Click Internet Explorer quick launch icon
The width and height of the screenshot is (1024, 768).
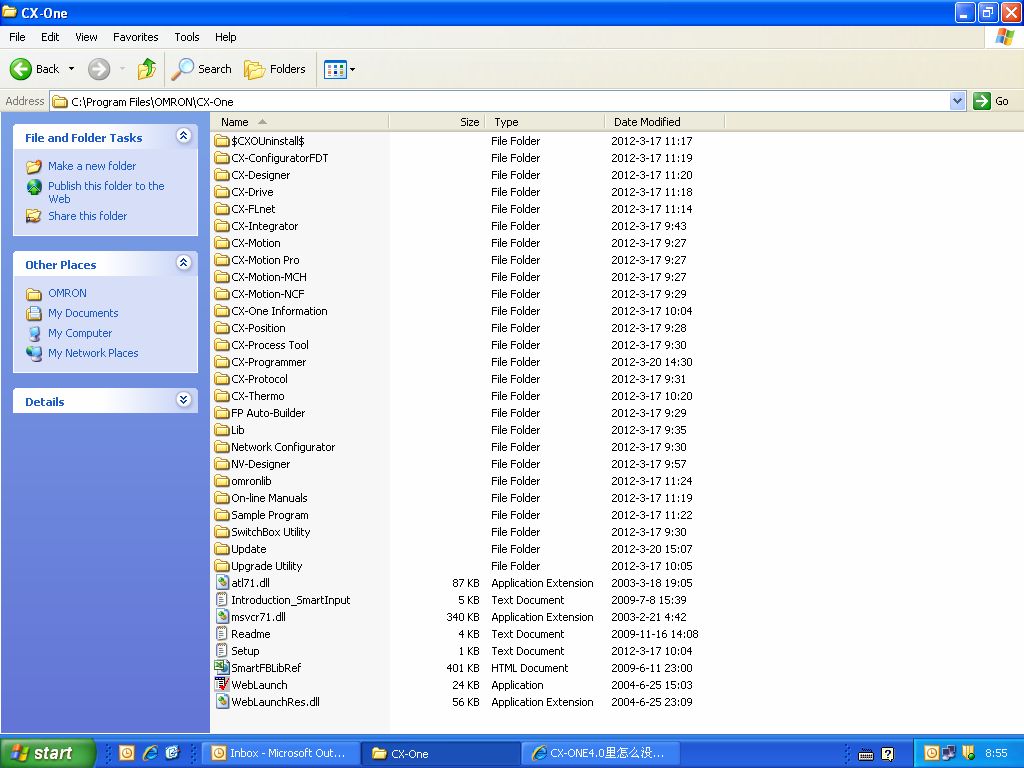(x=150, y=753)
